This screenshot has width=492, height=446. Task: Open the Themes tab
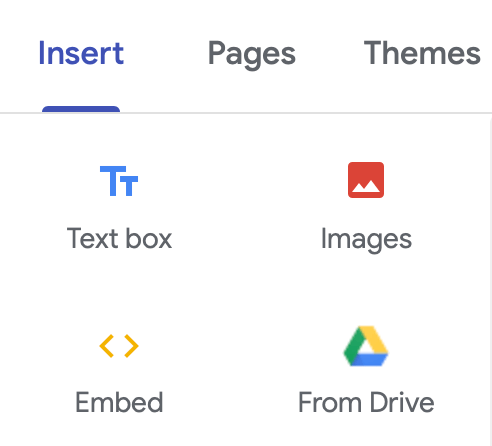click(422, 53)
